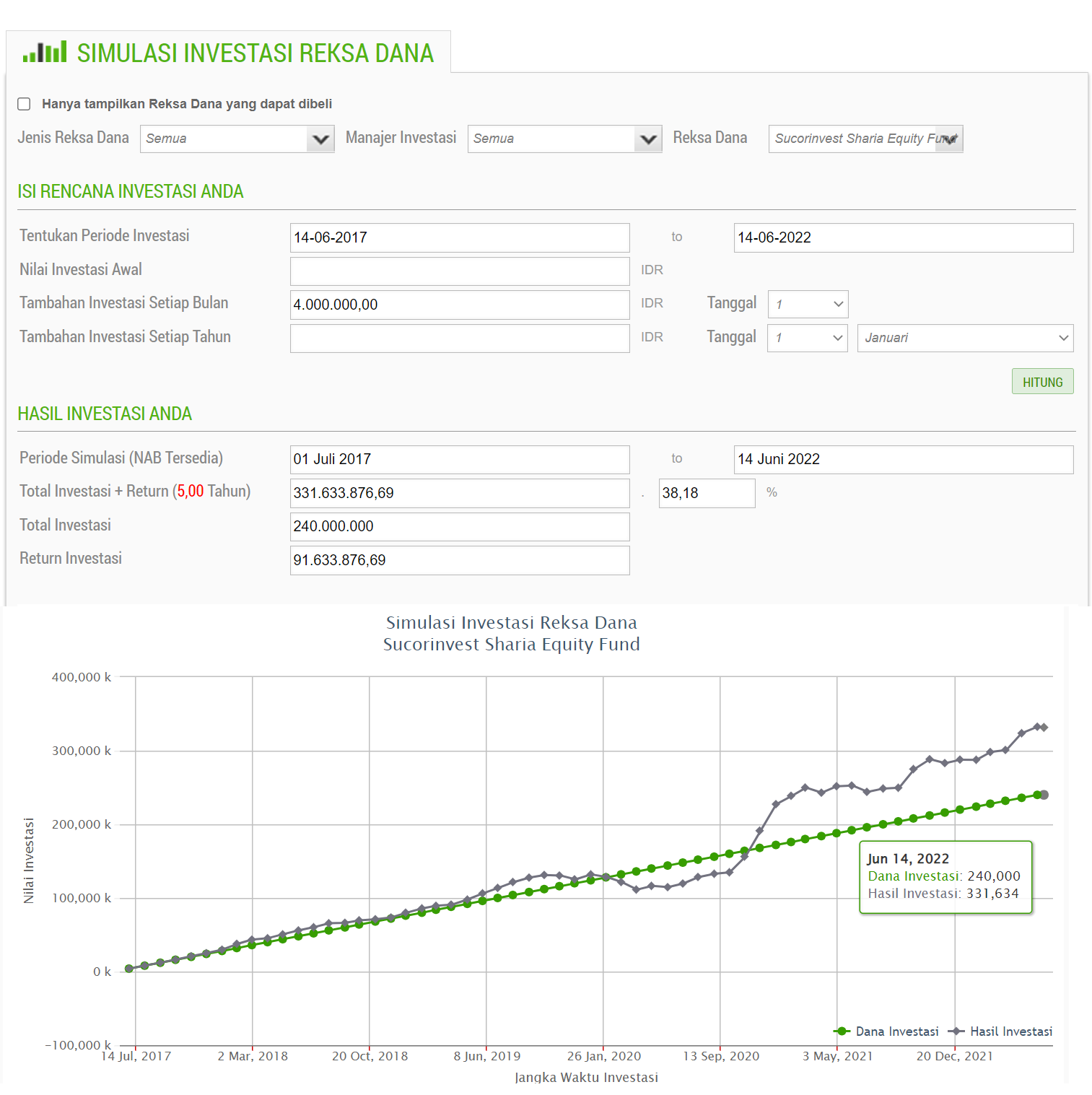Click the simulation start field 01 Juli 2017
Screen dimensions: 1092x1095
460,459
